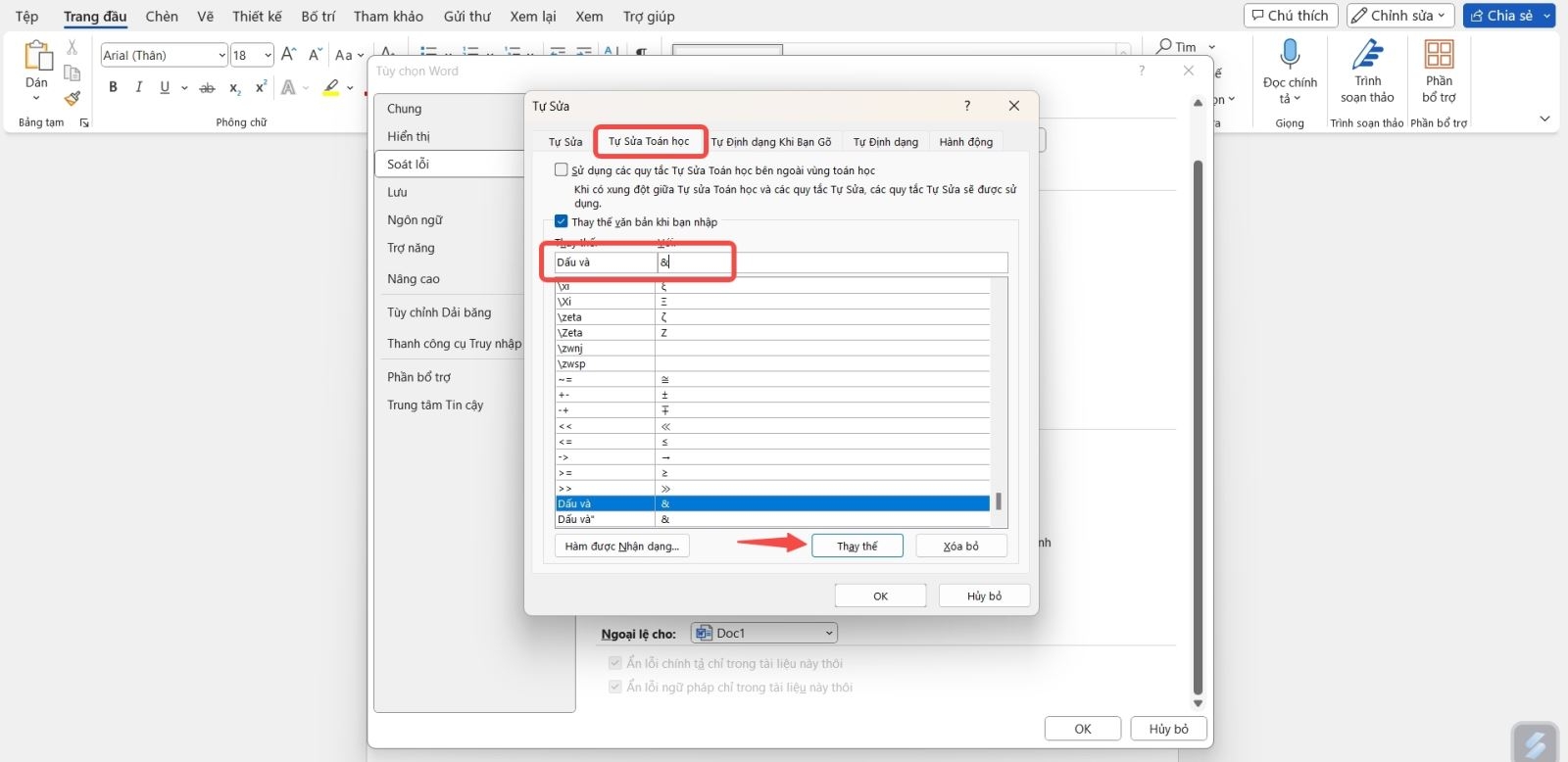The width and height of the screenshot is (1568, 762).
Task: Click the With field containing &
Action: [832, 262]
